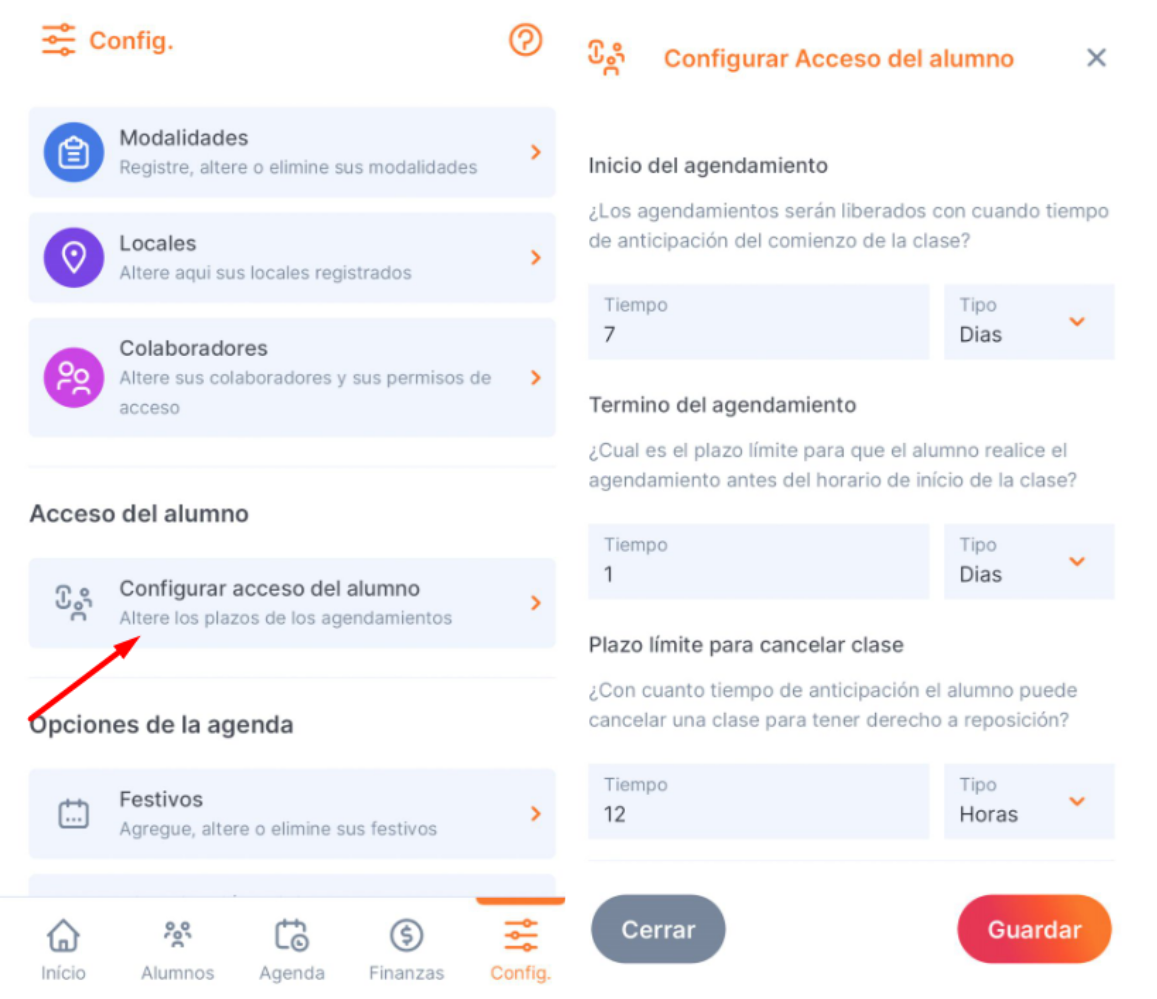Expand the Tipo dropdown under Inicio del agendamiento
This screenshot has height=999, width=1157.
pos(1029,322)
